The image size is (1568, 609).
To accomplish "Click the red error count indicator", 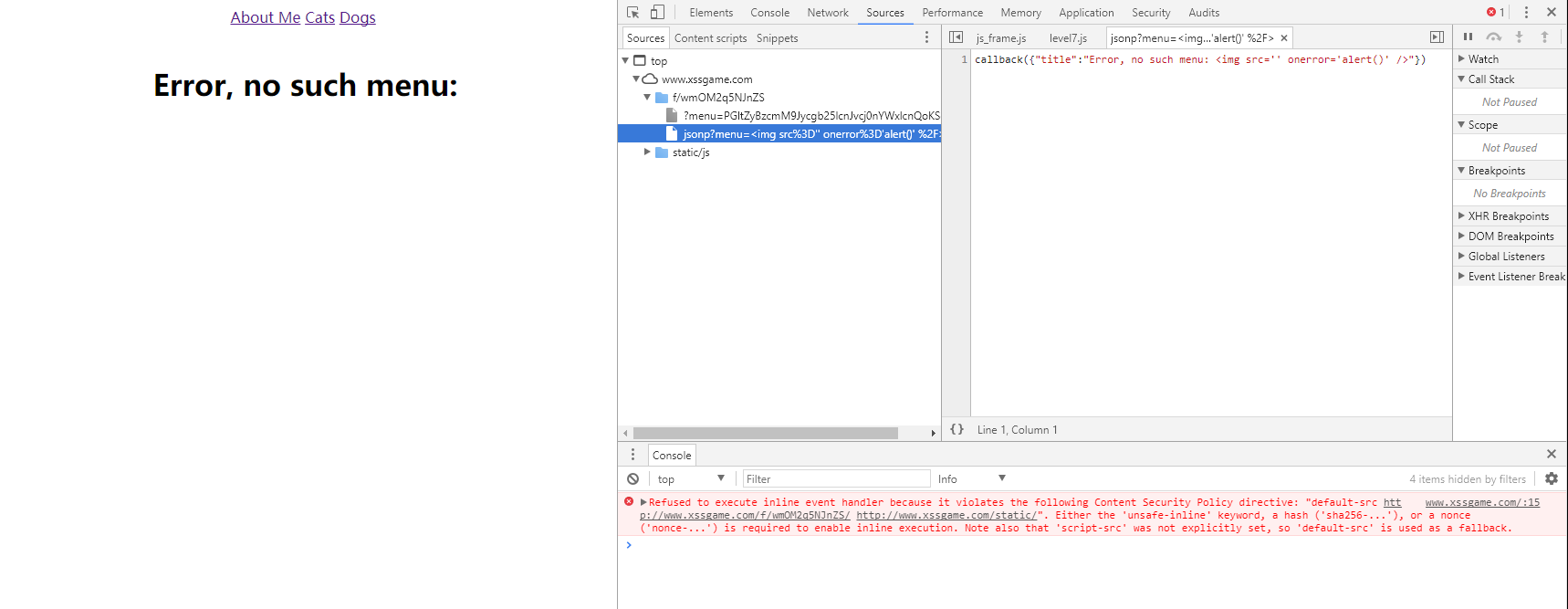I will click(1495, 13).
